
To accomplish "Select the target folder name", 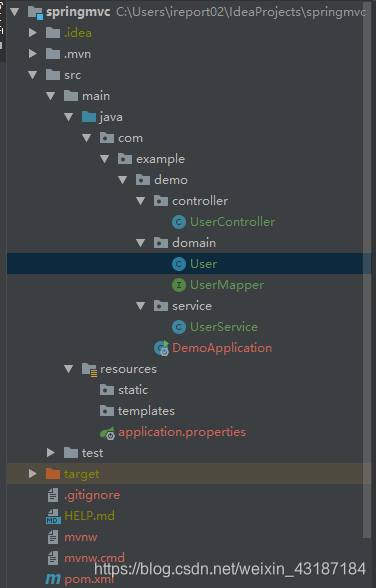I will point(81,474).
